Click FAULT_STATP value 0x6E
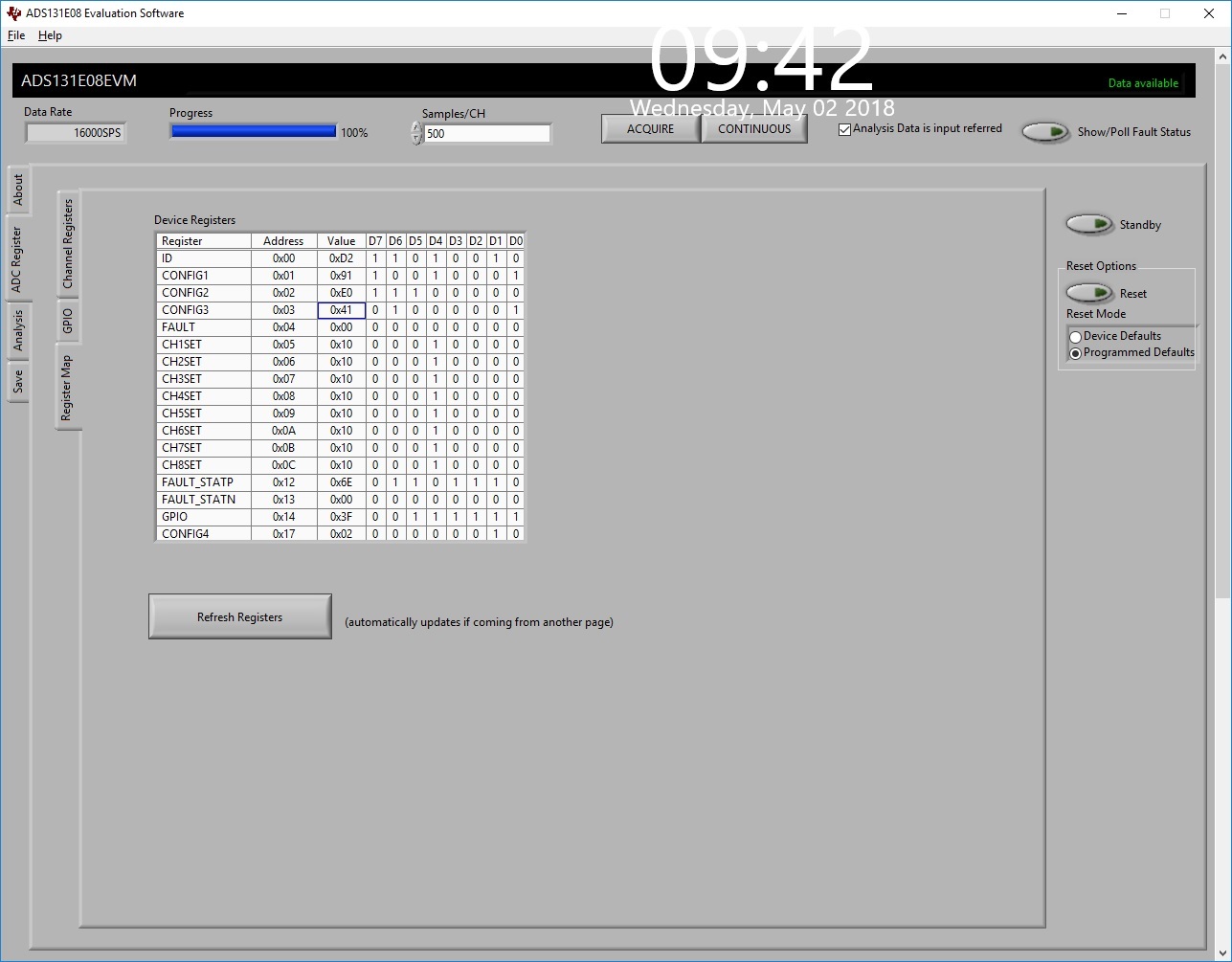 (342, 482)
